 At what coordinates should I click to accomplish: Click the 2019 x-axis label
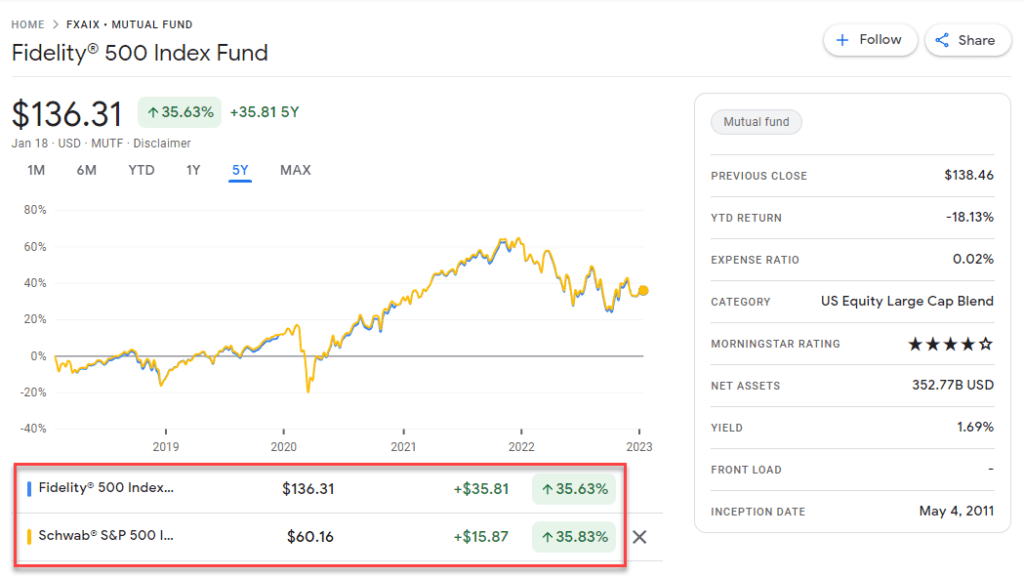pyautogui.click(x=166, y=447)
